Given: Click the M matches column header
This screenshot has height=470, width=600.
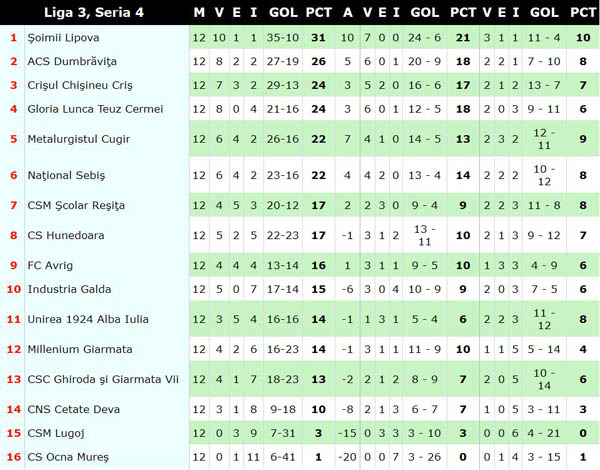Looking at the screenshot, I should point(199,13).
